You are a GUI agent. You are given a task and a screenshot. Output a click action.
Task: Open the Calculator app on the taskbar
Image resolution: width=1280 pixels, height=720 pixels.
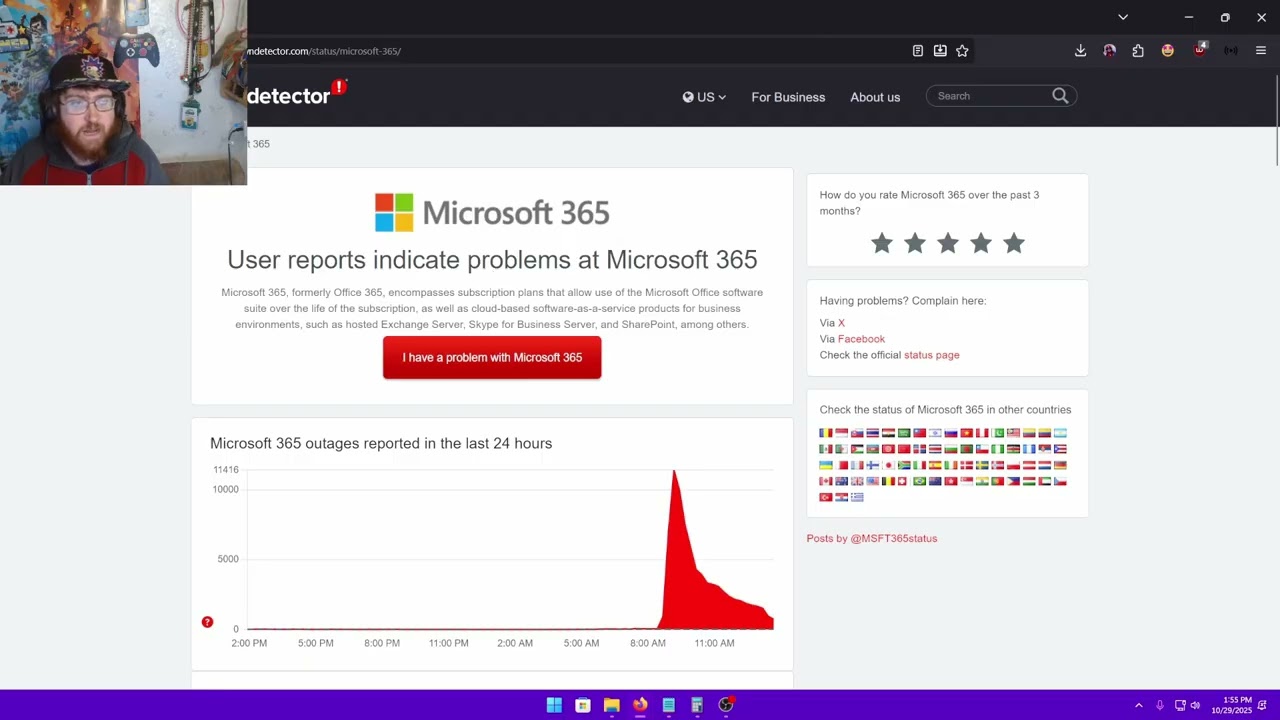click(x=697, y=705)
